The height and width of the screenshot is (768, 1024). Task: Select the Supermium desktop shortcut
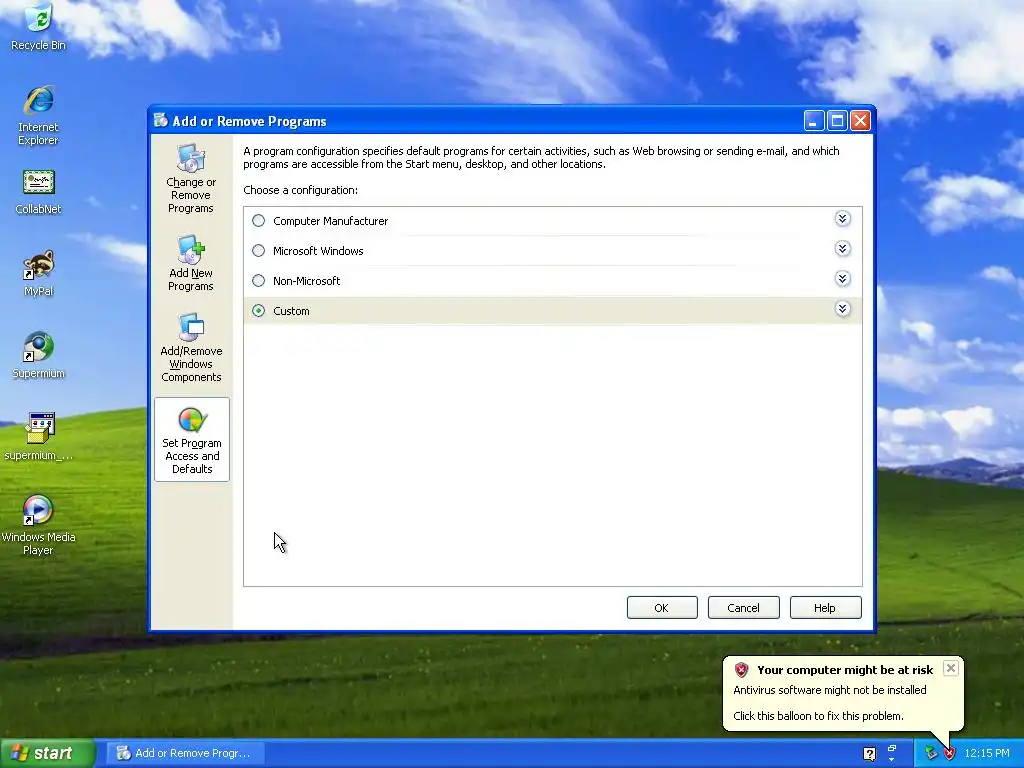point(39,356)
